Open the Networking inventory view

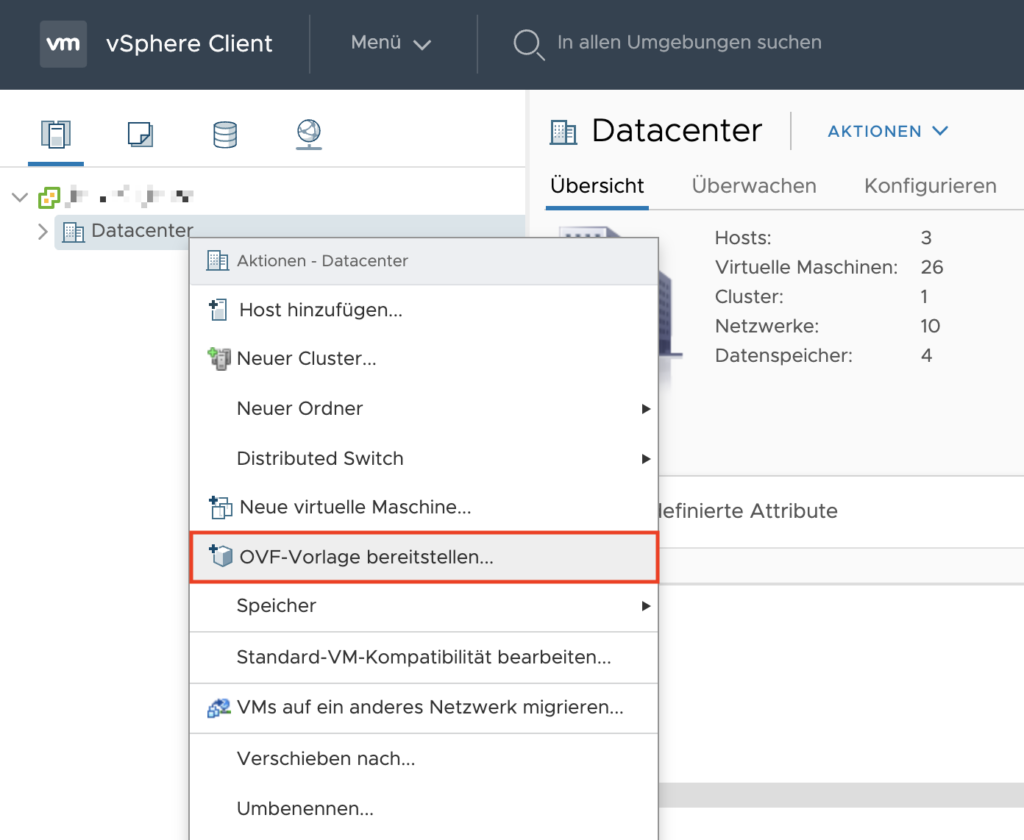pos(309,135)
